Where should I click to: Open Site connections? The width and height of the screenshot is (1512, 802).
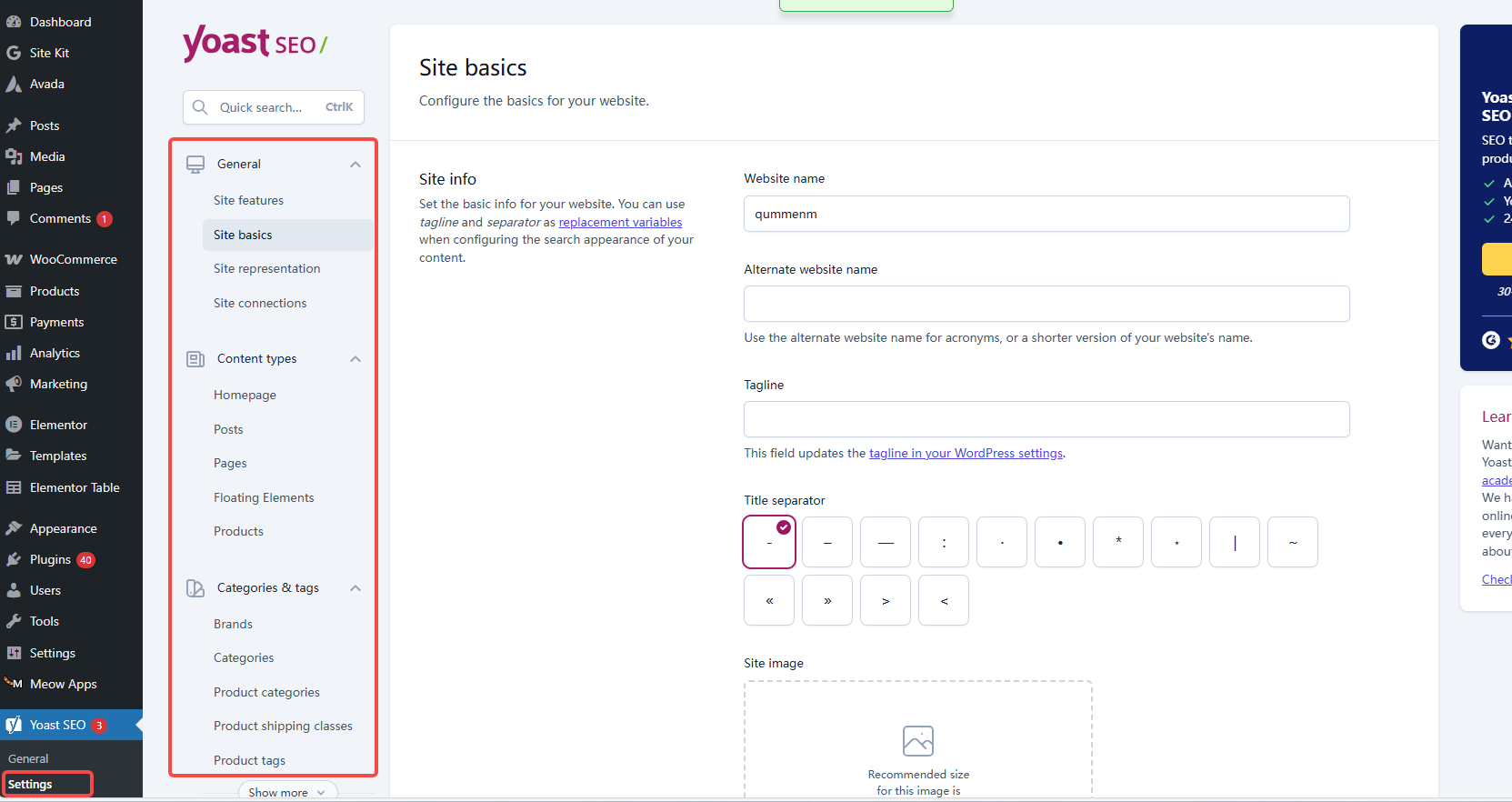(260, 303)
